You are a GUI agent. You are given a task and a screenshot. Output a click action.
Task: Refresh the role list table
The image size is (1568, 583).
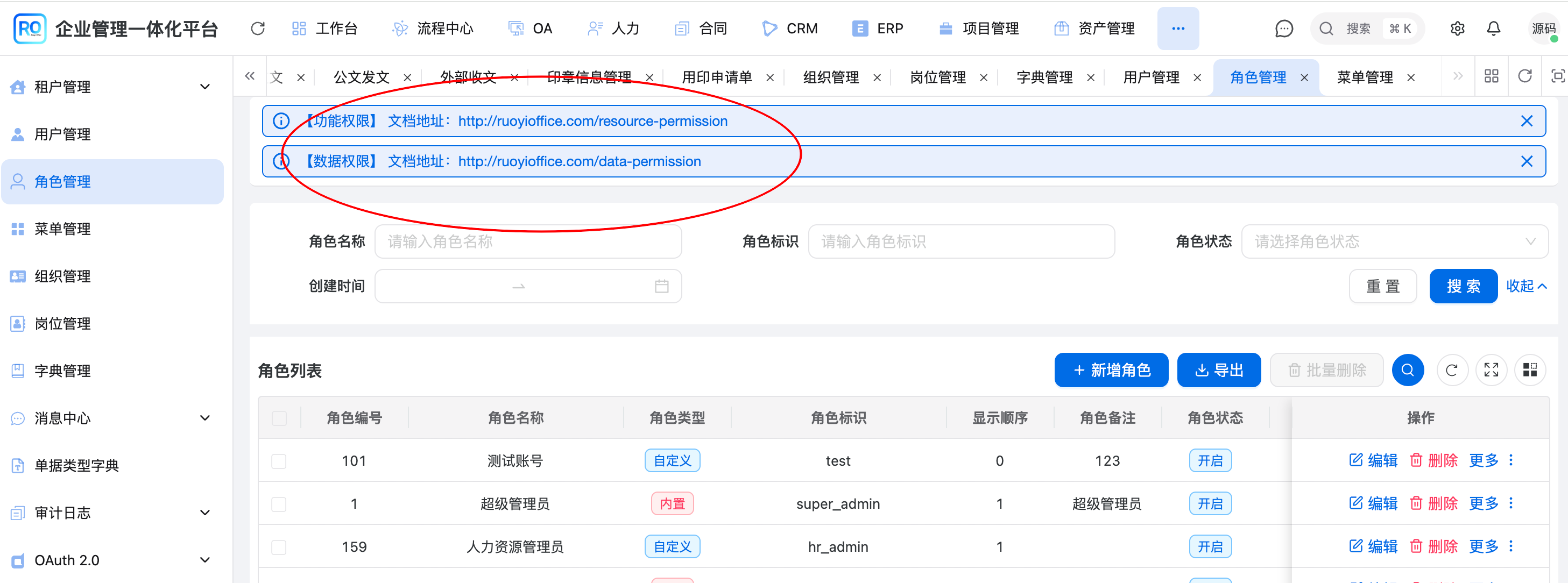point(1452,370)
